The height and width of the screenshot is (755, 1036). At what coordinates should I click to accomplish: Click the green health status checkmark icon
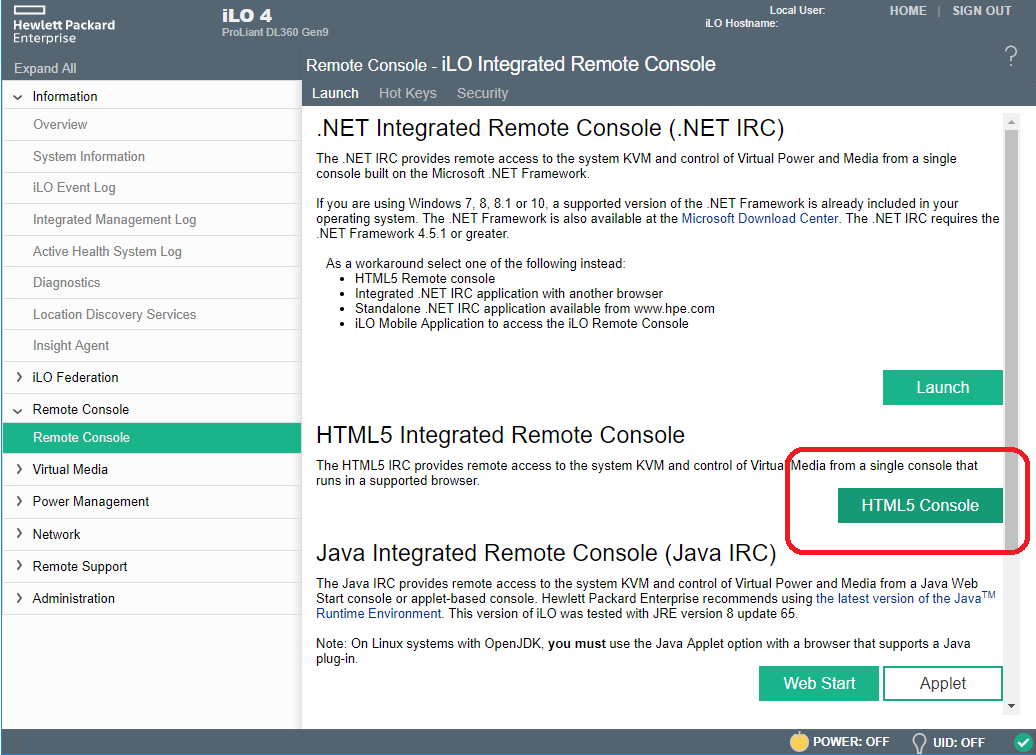[x=1023, y=742]
